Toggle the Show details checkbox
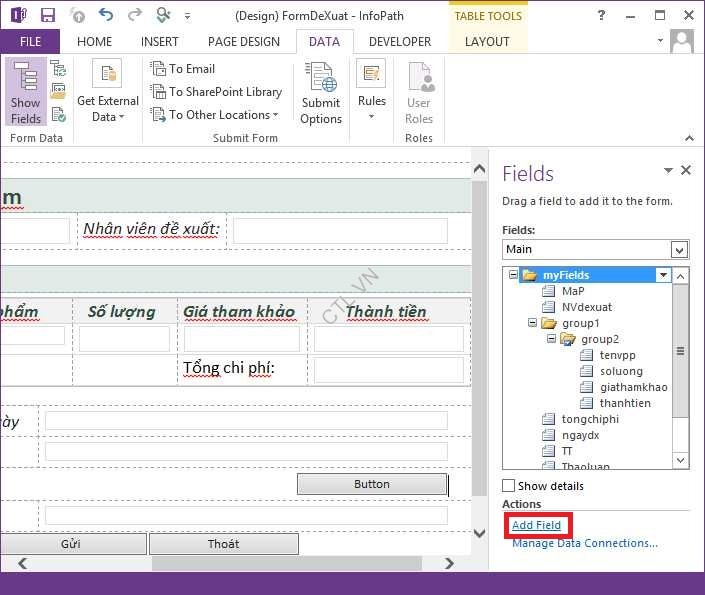Image resolution: width=705 pixels, height=595 pixels. (x=509, y=486)
